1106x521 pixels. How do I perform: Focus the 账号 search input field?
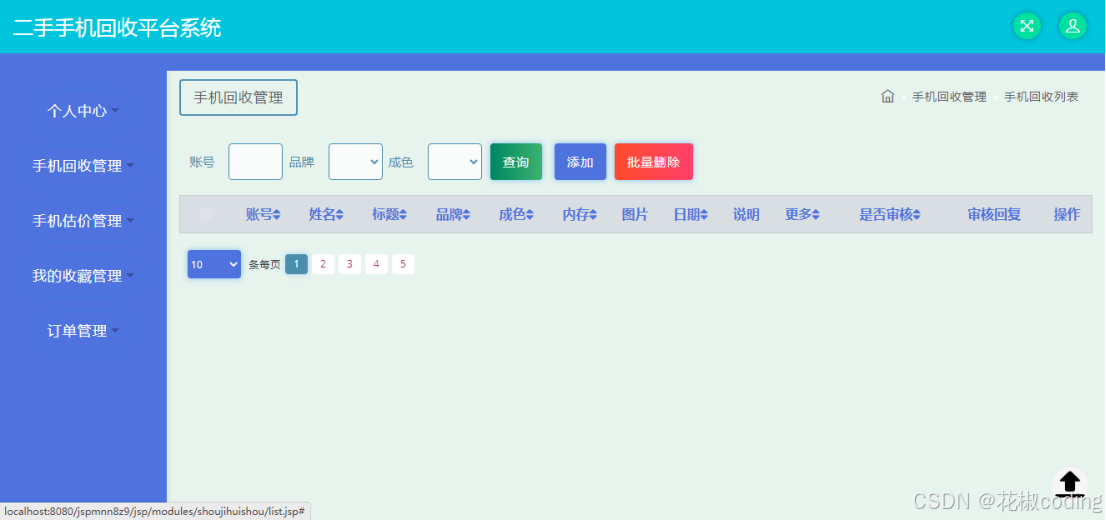[255, 161]
